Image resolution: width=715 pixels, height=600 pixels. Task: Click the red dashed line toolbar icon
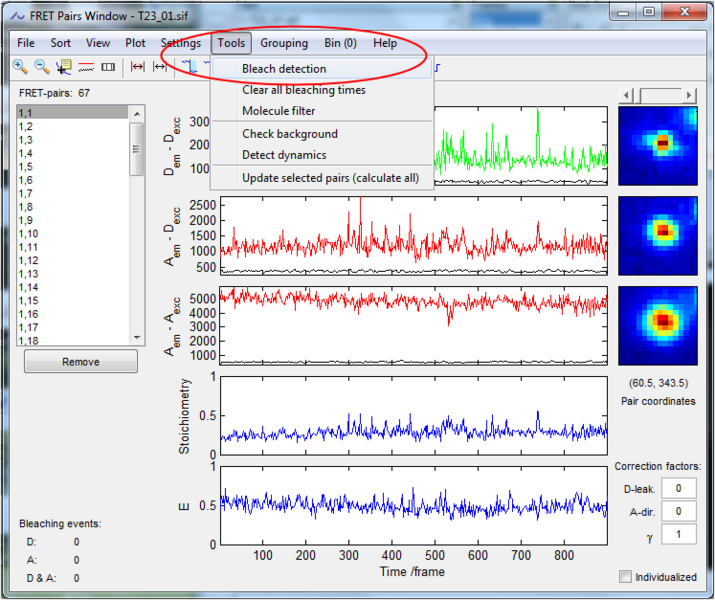(86, 67)
